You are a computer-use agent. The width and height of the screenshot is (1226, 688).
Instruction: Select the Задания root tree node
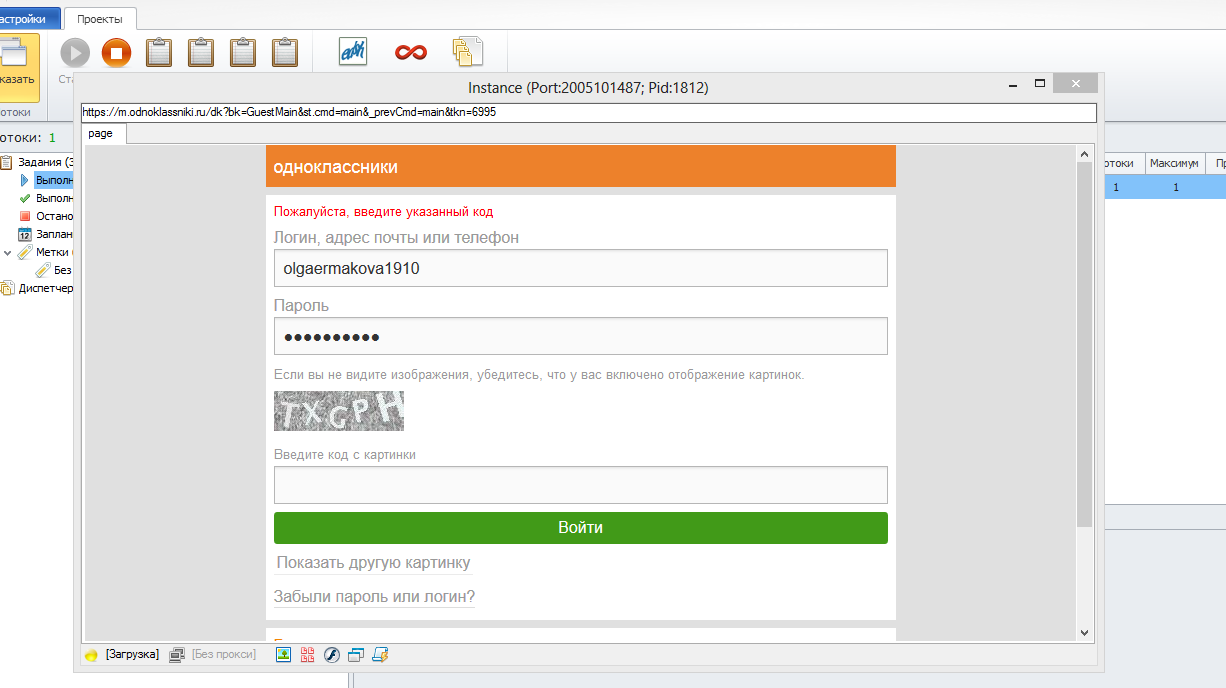click(37, 162)
